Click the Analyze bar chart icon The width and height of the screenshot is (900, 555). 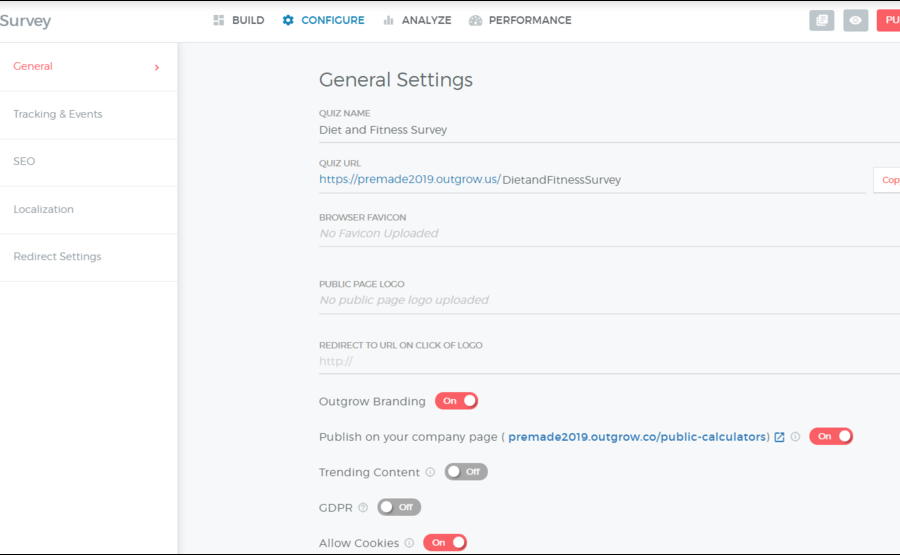(388, 20)
